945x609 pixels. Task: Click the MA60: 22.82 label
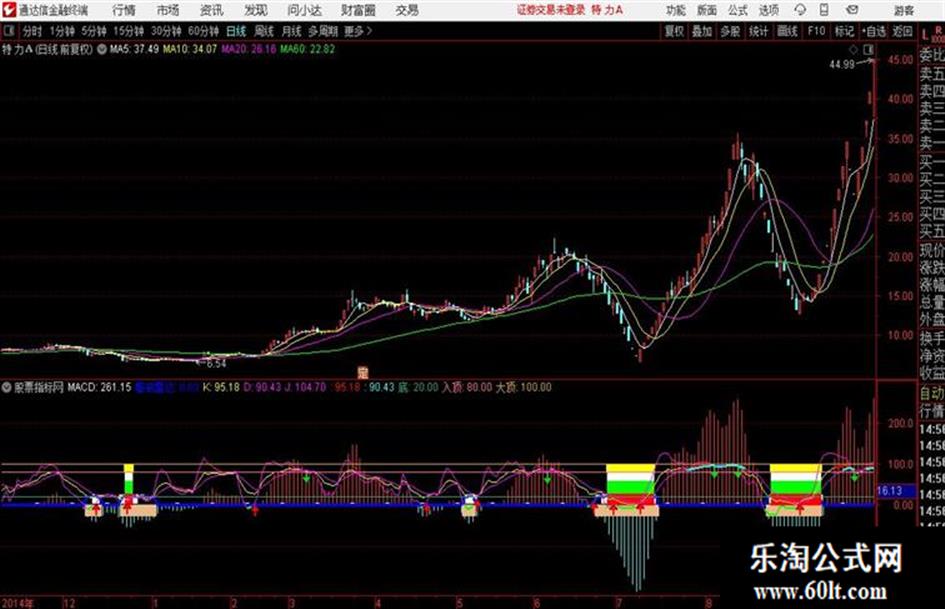[x=307, y=49]
